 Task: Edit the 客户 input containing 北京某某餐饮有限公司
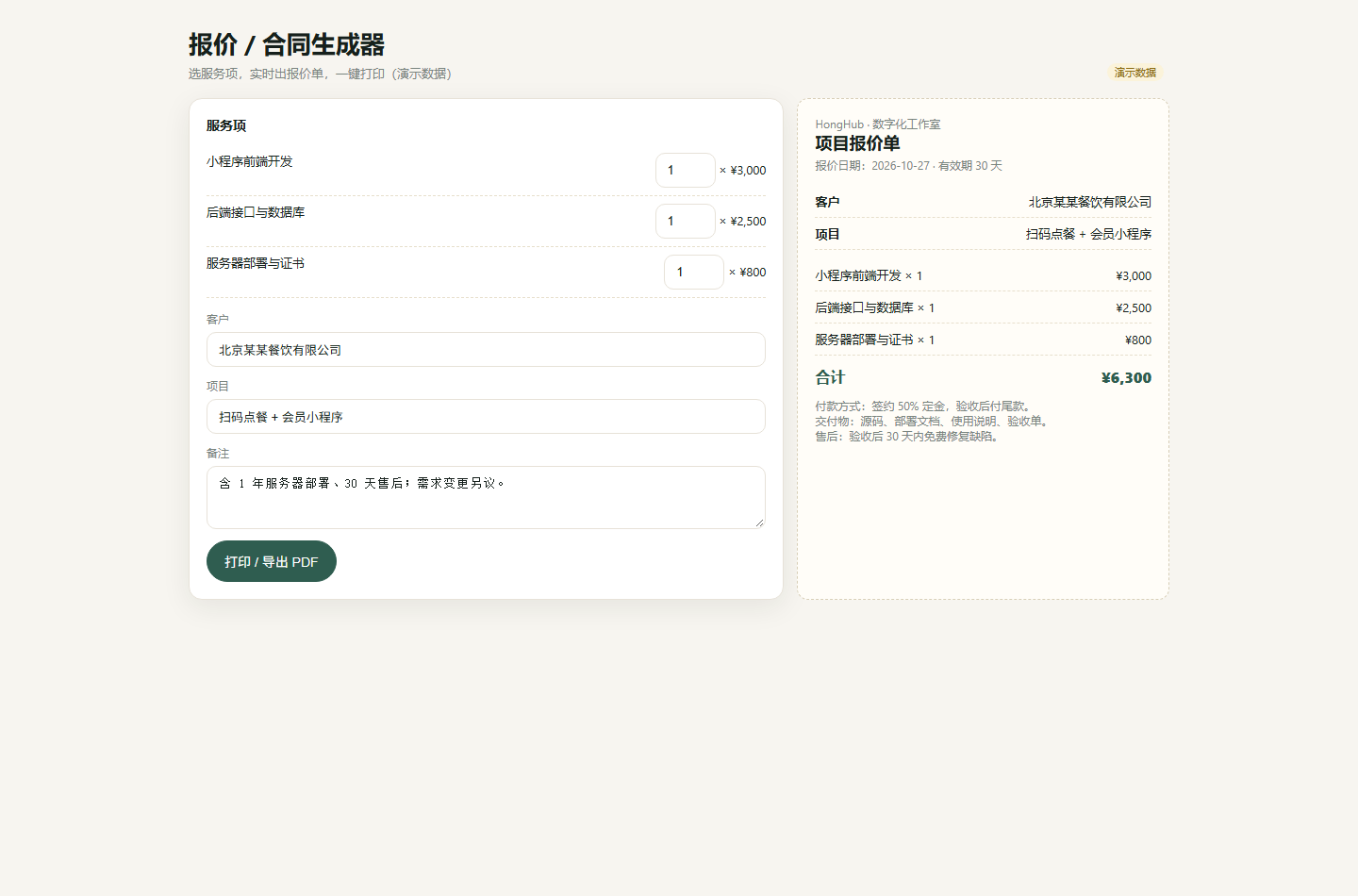(x=486, y=349)
